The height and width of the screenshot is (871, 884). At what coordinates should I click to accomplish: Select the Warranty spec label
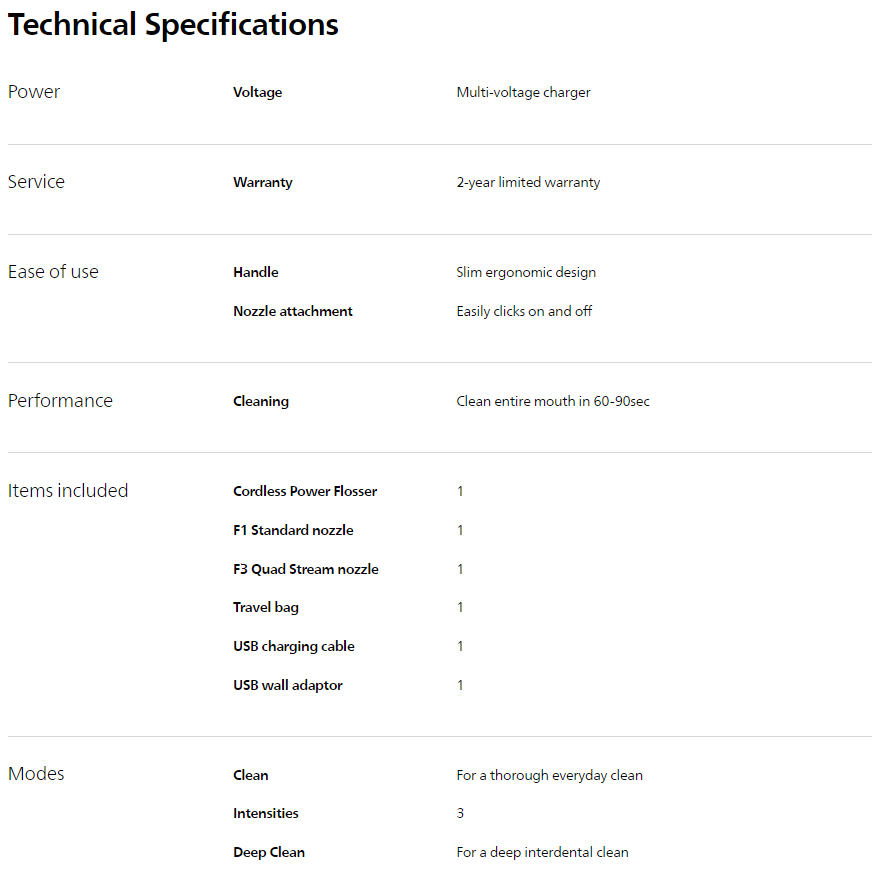262,182
